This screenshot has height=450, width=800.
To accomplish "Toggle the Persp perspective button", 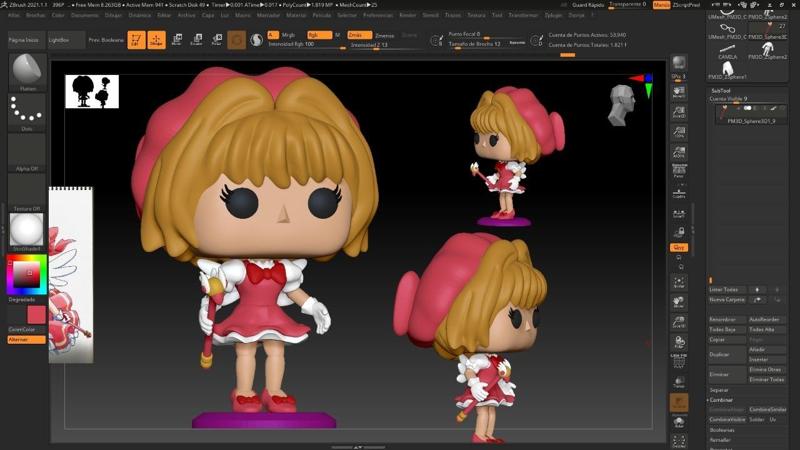I will tap(679, 172).
